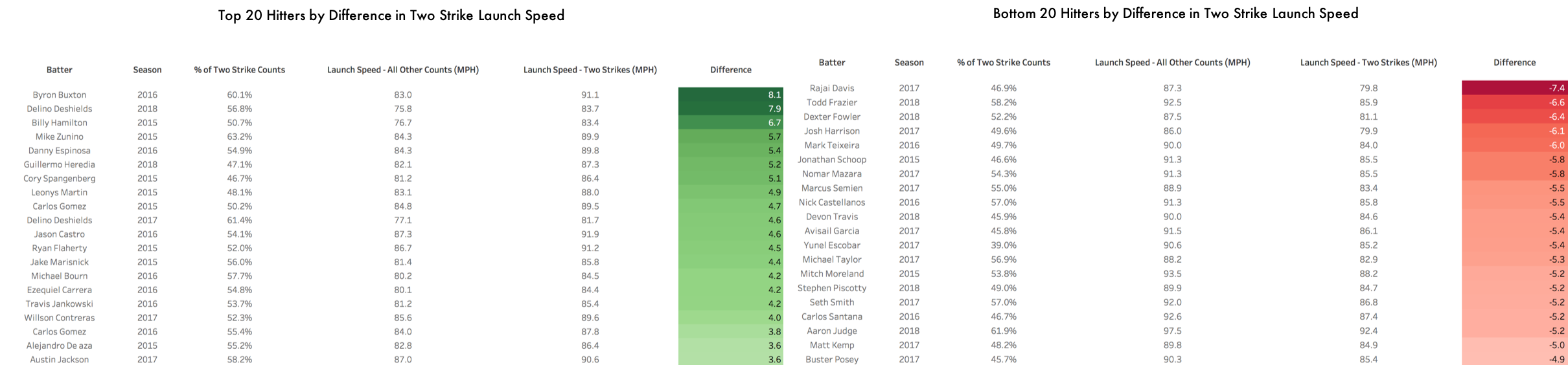Select Buster Posey in the Bottom 20 table
Viewport: 1568px width, 365px height.
tap(832, 359)
